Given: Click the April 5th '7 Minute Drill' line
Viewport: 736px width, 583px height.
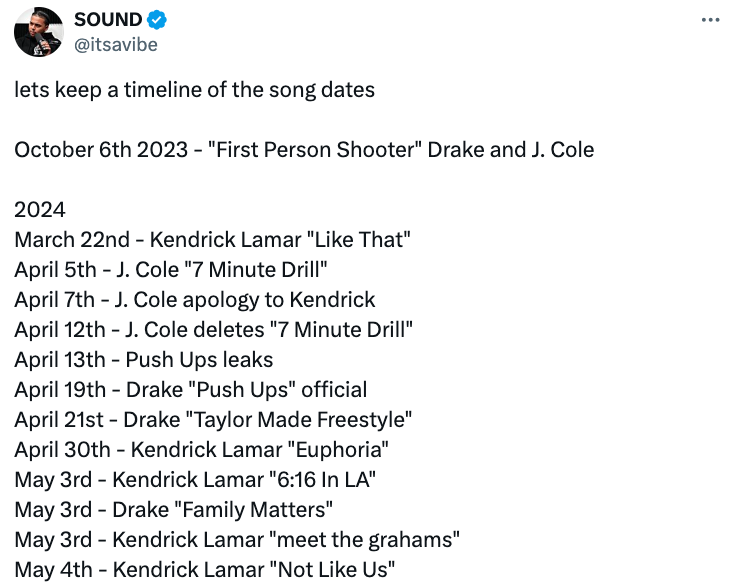Looking at the screenshot, I should 171,270.
